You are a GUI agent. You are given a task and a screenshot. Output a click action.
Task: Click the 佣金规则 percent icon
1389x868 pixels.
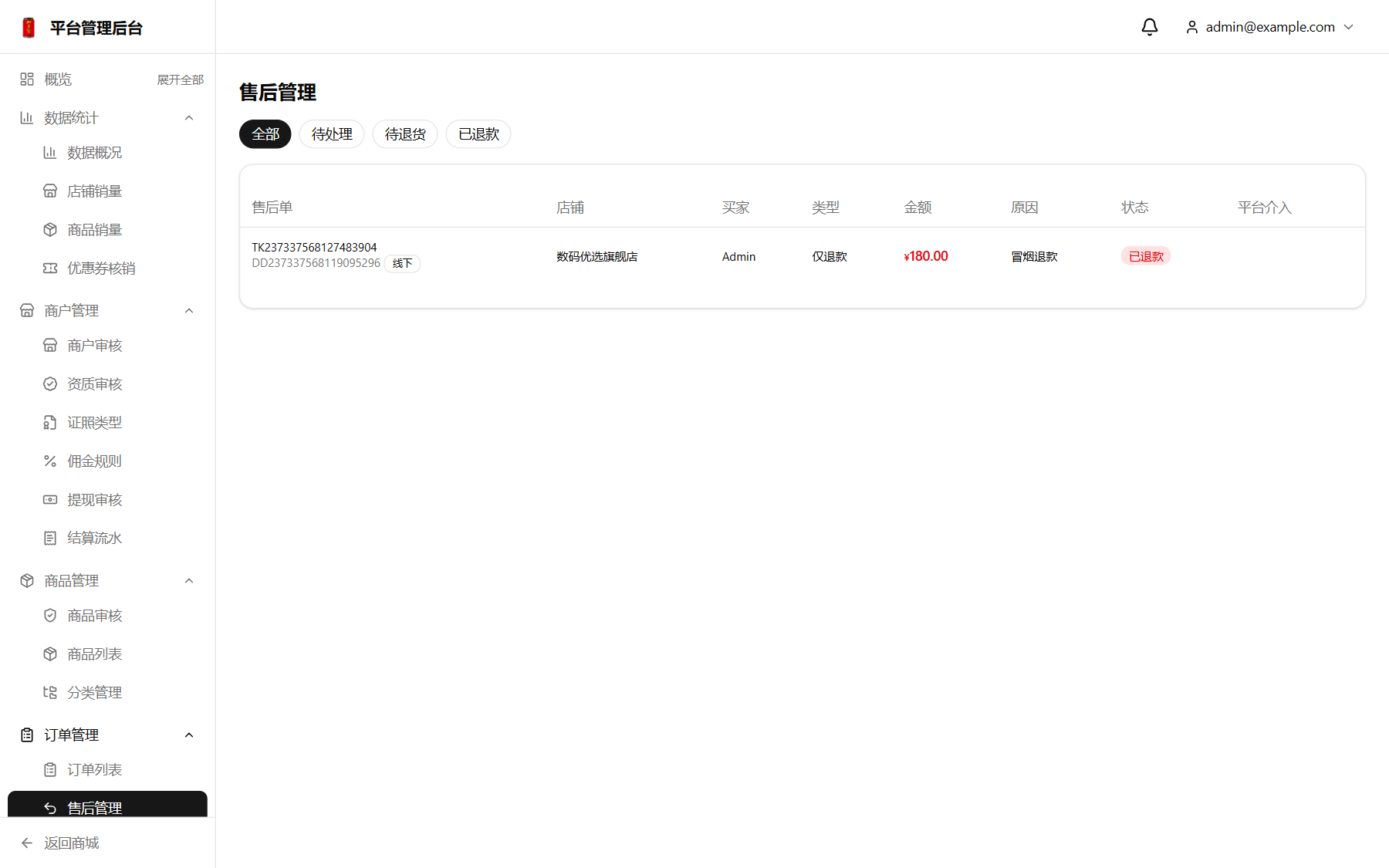click(50, 461)
